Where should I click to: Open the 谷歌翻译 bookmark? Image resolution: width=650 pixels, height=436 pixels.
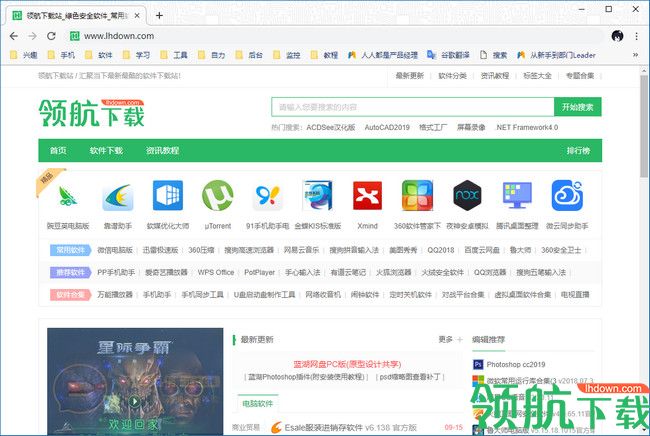pyautogui.click(x=448, y=55)
